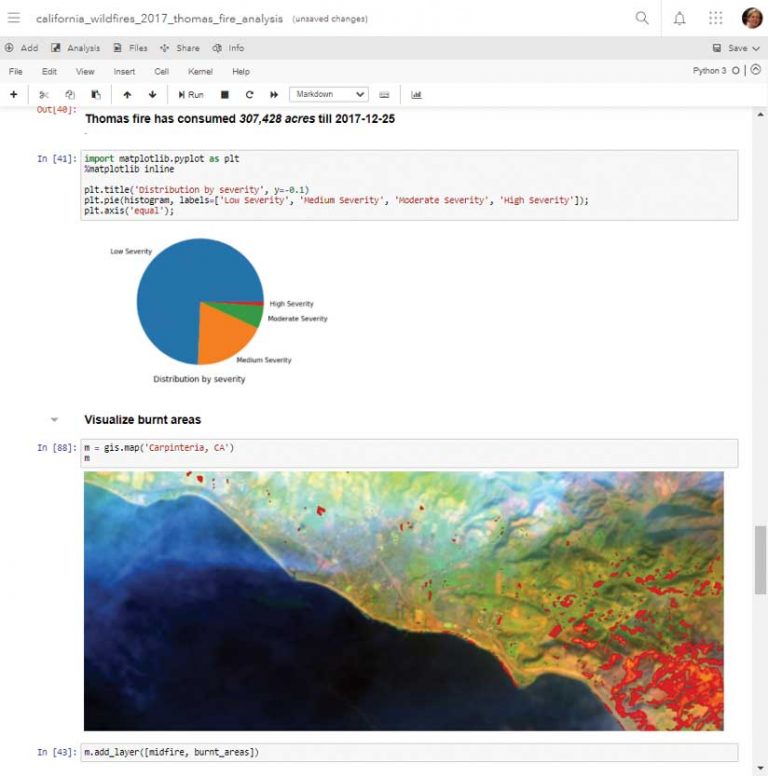Run the selected cell
Viewport: 768px width, 776px height.
191,95
